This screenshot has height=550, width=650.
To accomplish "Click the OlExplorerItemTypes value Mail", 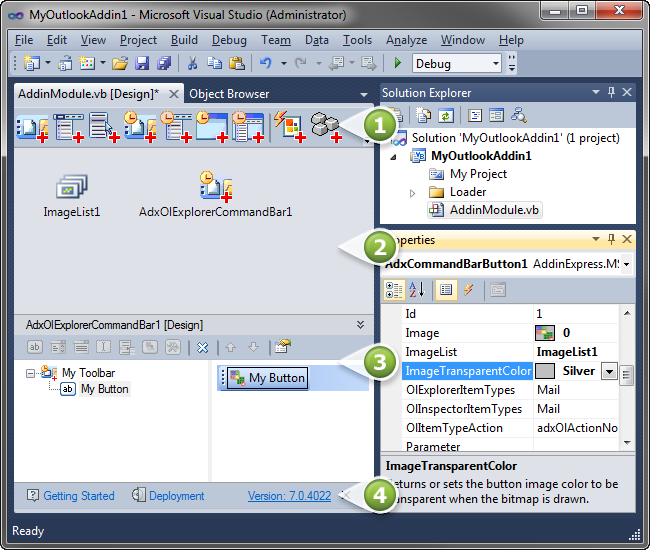I will click(x=548, y=390).
